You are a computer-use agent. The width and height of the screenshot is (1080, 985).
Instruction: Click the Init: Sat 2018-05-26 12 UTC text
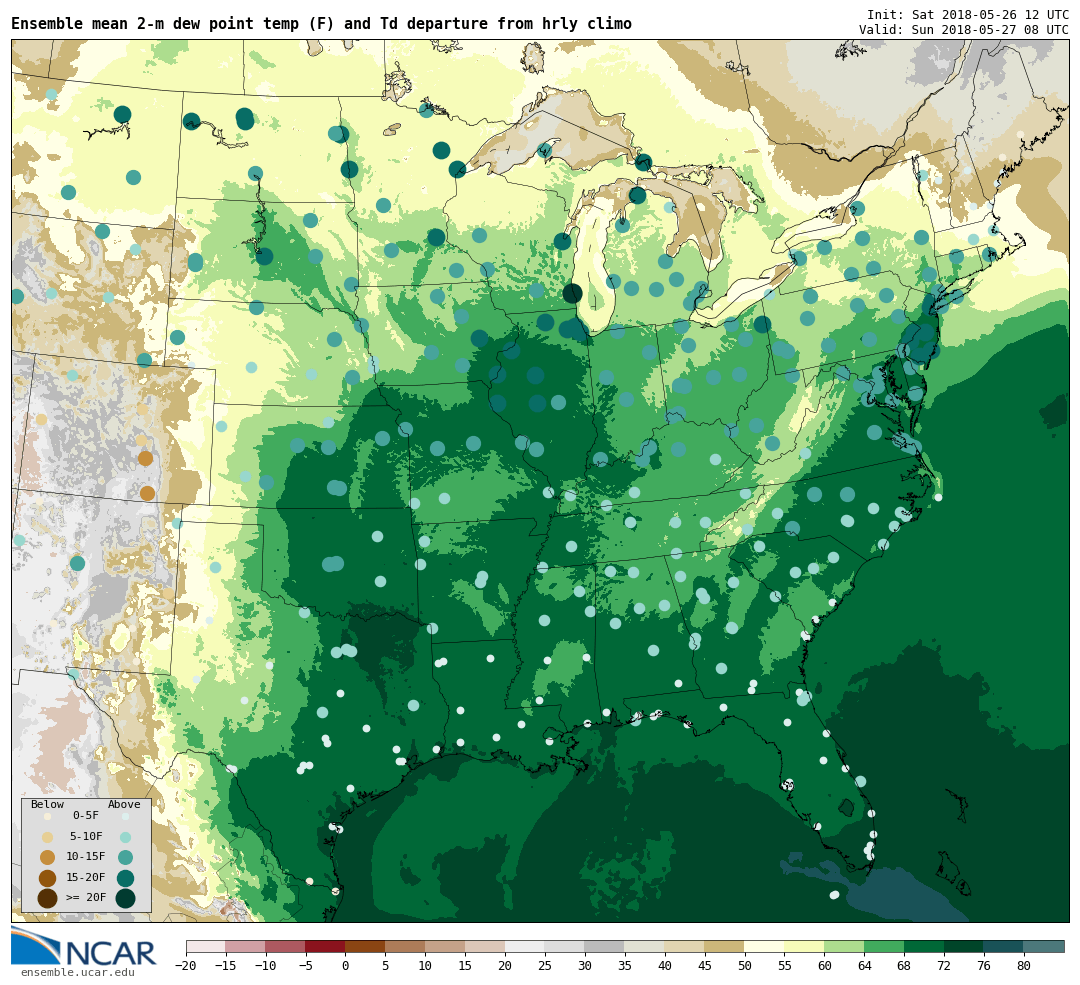coord(968,14)
